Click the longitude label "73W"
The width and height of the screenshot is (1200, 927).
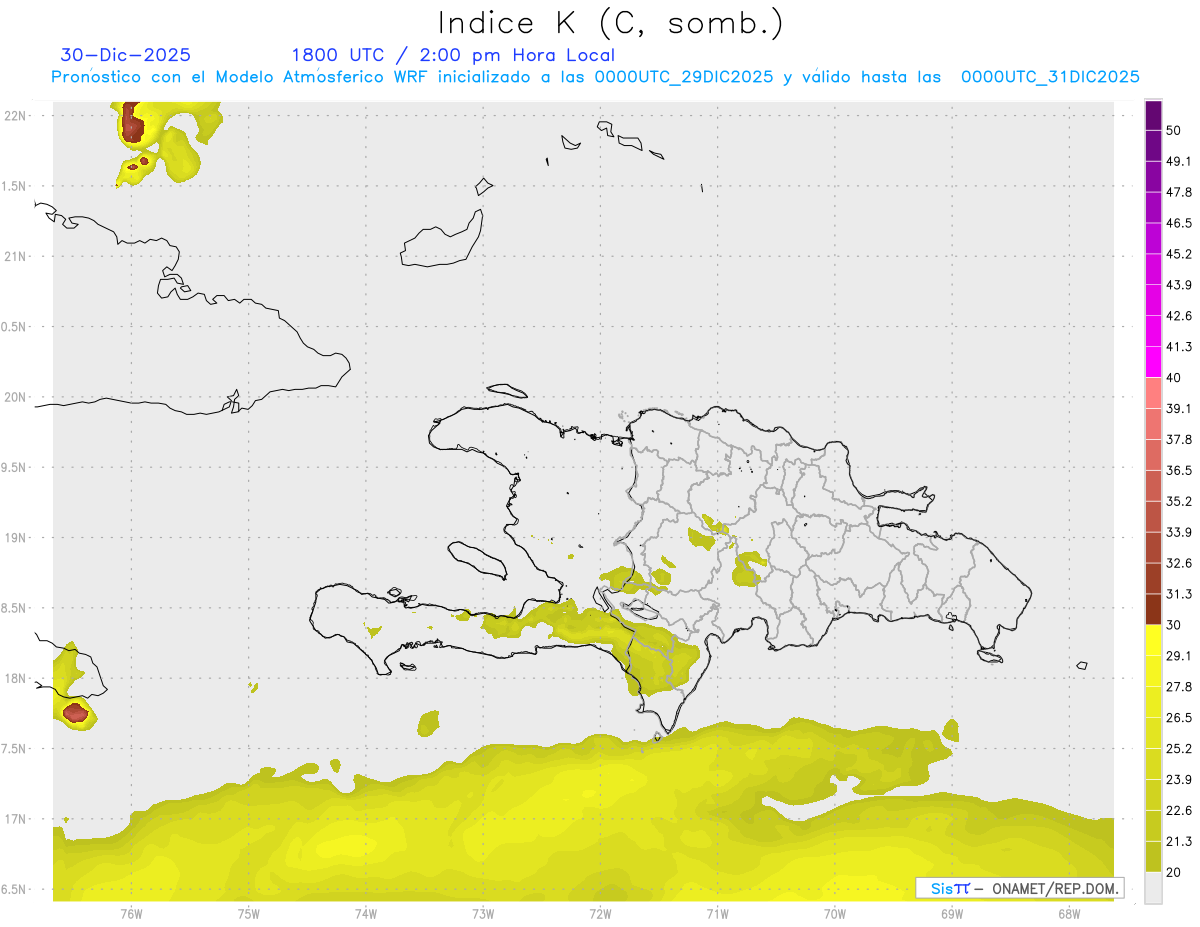tap(483, 914)
